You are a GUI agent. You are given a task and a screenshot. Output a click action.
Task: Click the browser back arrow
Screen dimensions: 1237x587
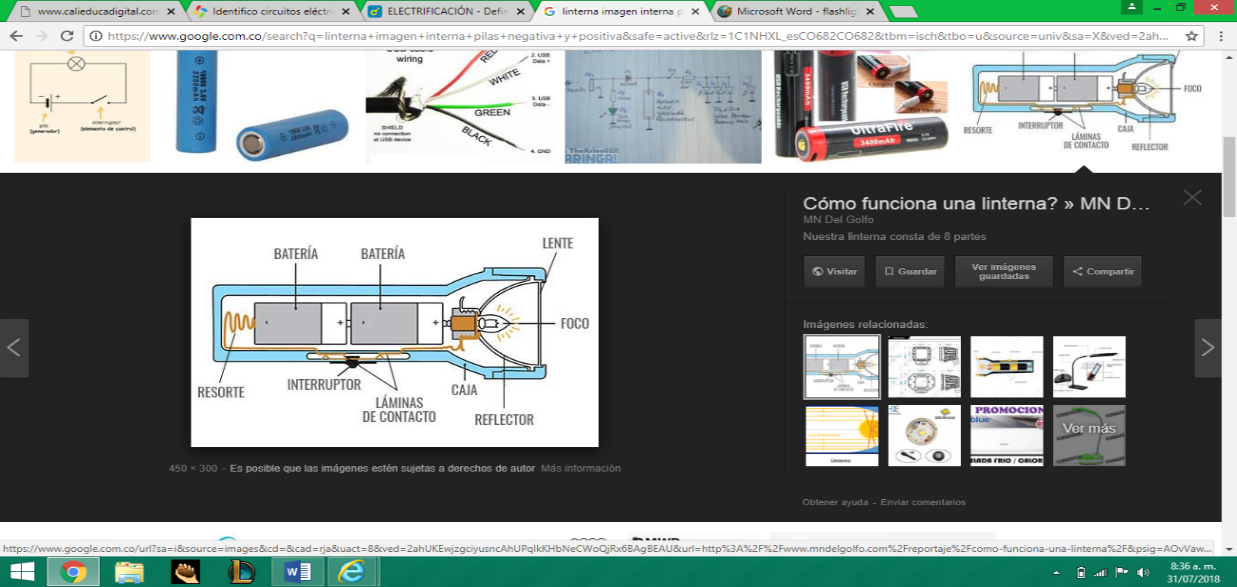(15, 36)
